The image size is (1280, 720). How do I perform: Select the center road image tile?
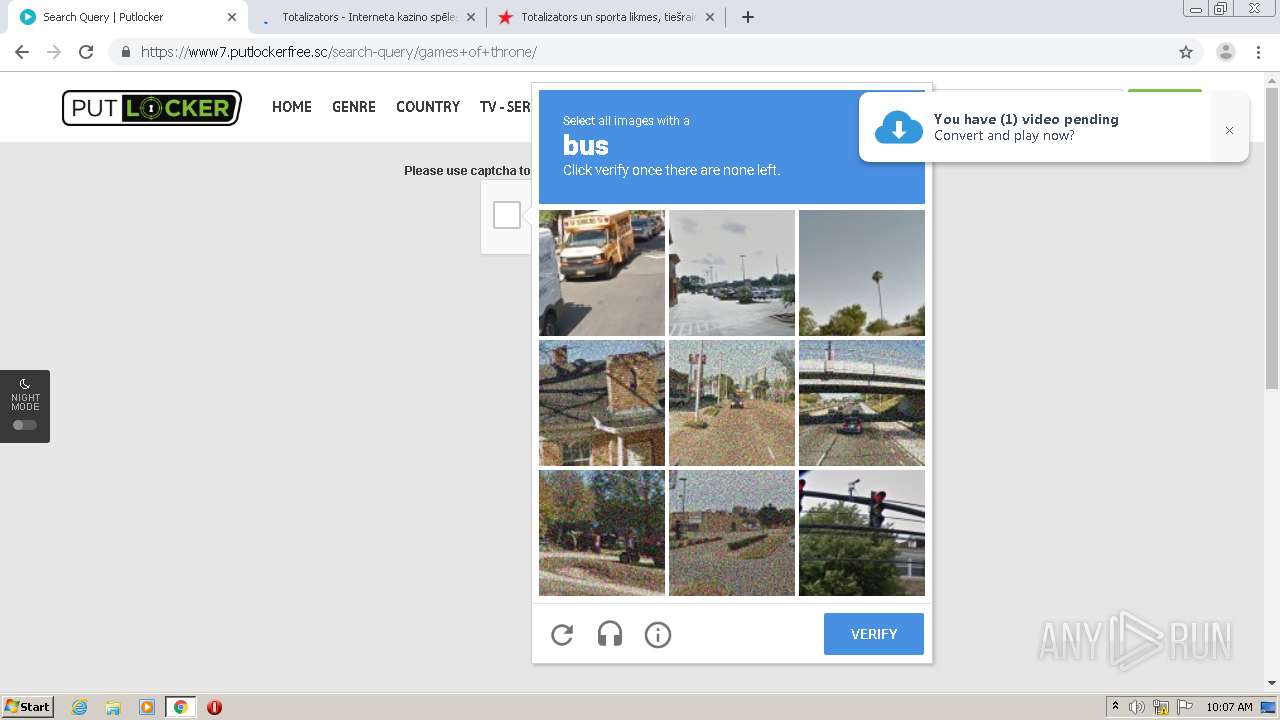pyautogui.click(x=732, y=403)
